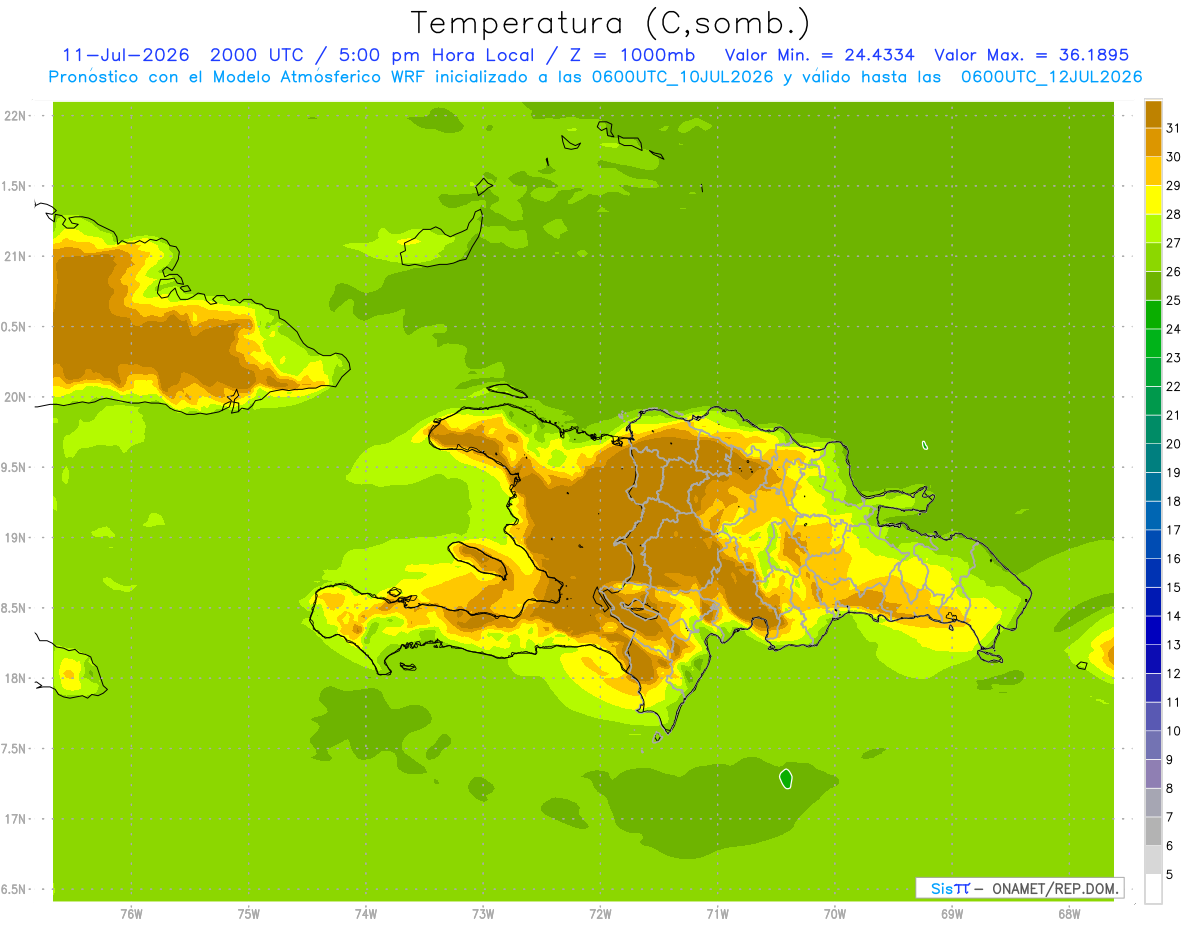Click the legend value "14"

click(1173, 616)
